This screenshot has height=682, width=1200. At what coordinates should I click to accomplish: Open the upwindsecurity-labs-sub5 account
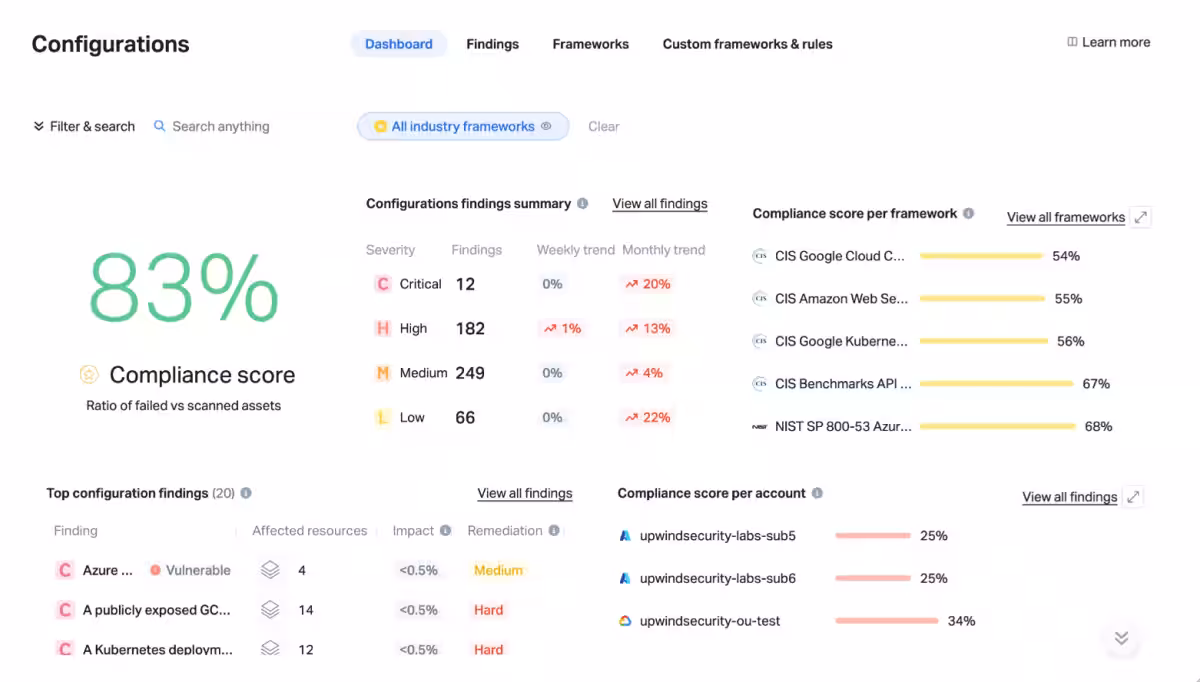pos(717,536)
